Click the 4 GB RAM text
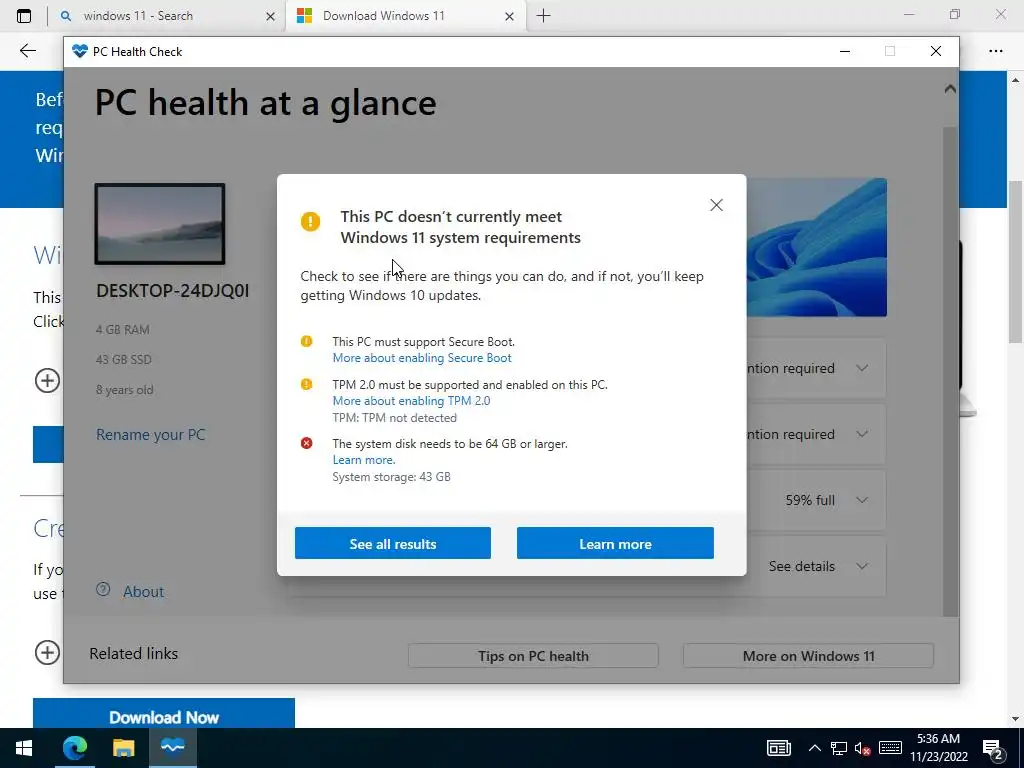1024x768 pixels. click(123, 330)
